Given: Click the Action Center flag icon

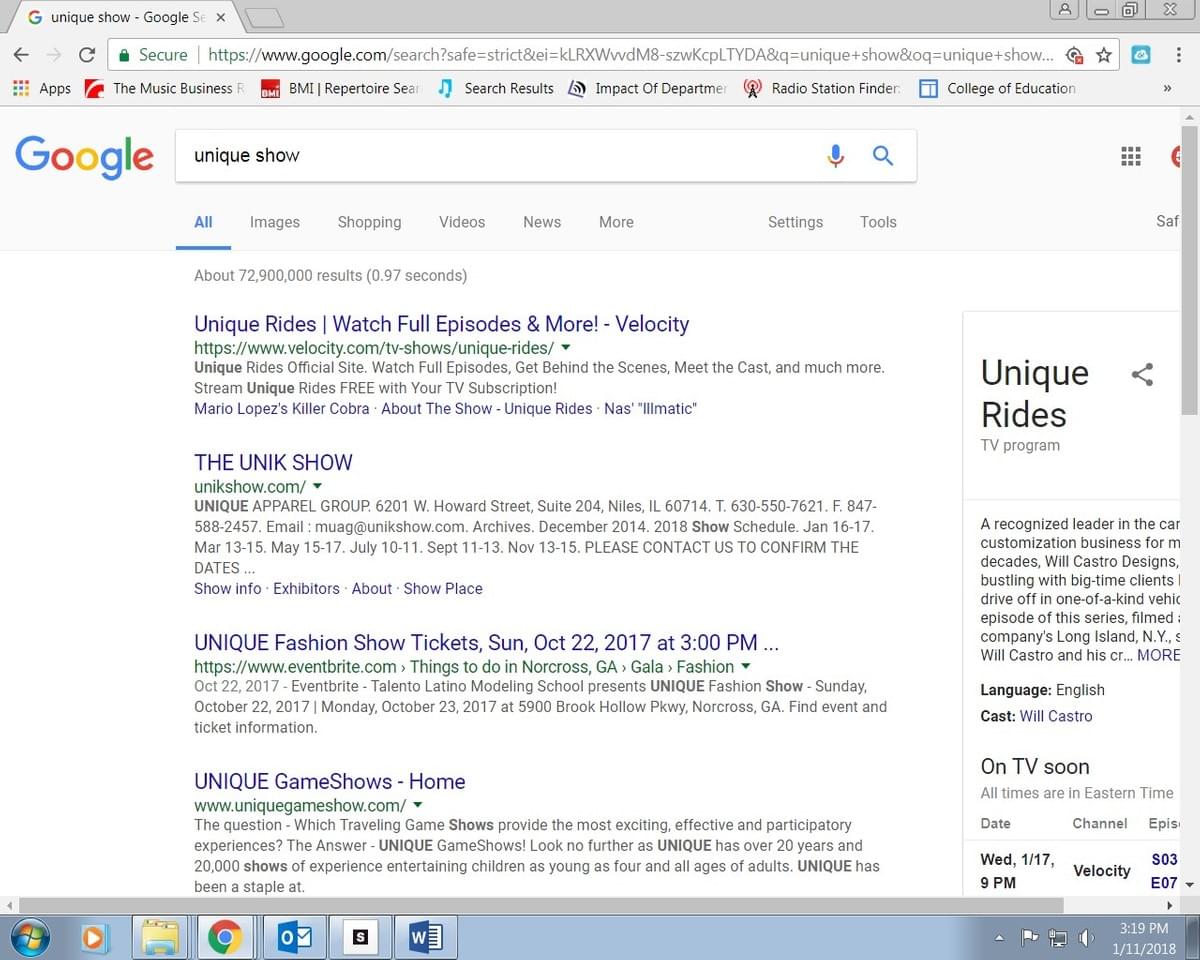Looking at the screenshot, I should coord(1029,938).
